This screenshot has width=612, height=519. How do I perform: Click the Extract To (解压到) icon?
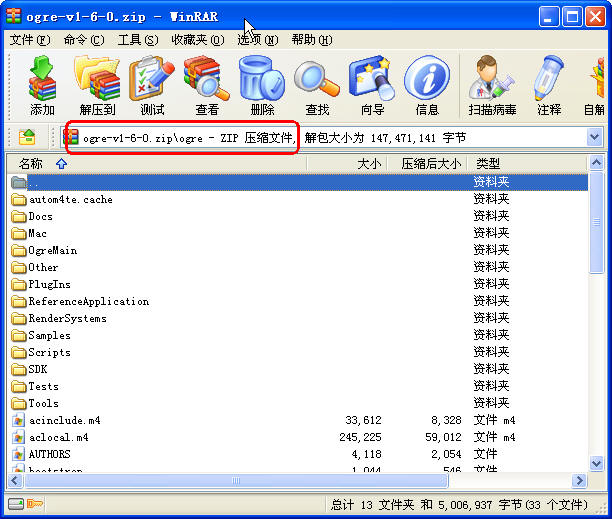pyautogui.click(x=97, y=78)
